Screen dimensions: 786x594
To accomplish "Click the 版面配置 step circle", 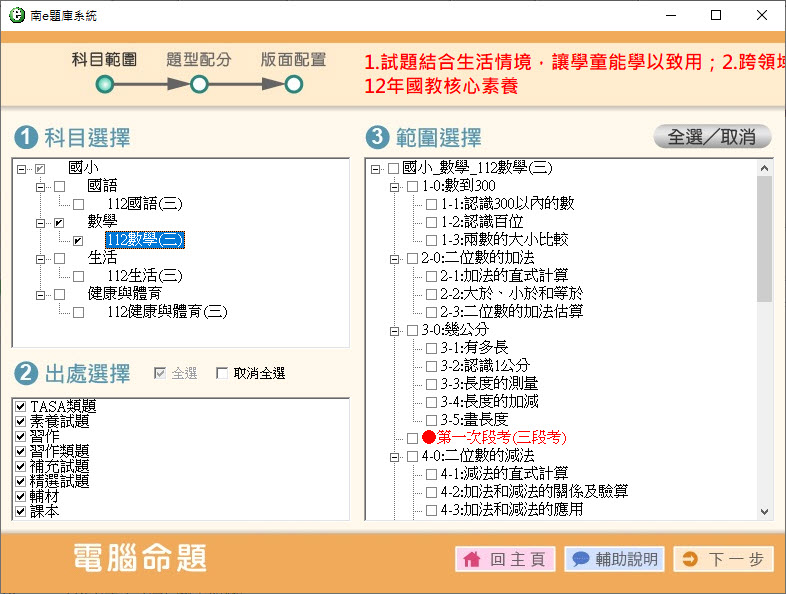I will tap(293, 85).
